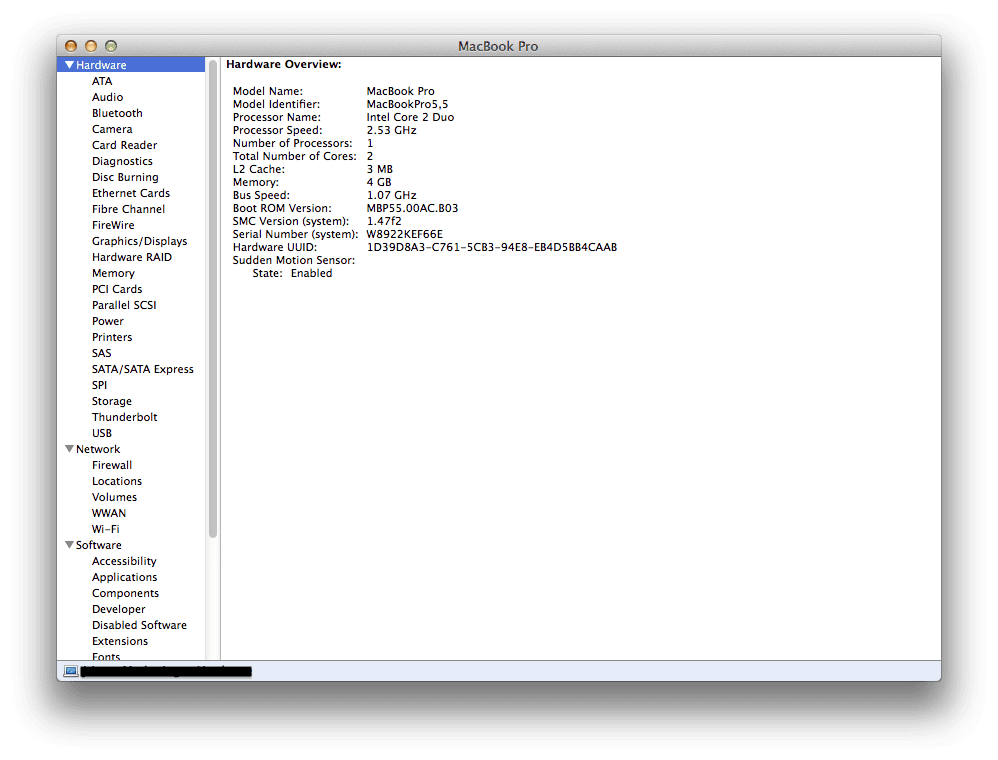Click the sidebar vertical scrollbar
Image resolution: width=998 pixels, height=760 pixels.
click(212, 300)
